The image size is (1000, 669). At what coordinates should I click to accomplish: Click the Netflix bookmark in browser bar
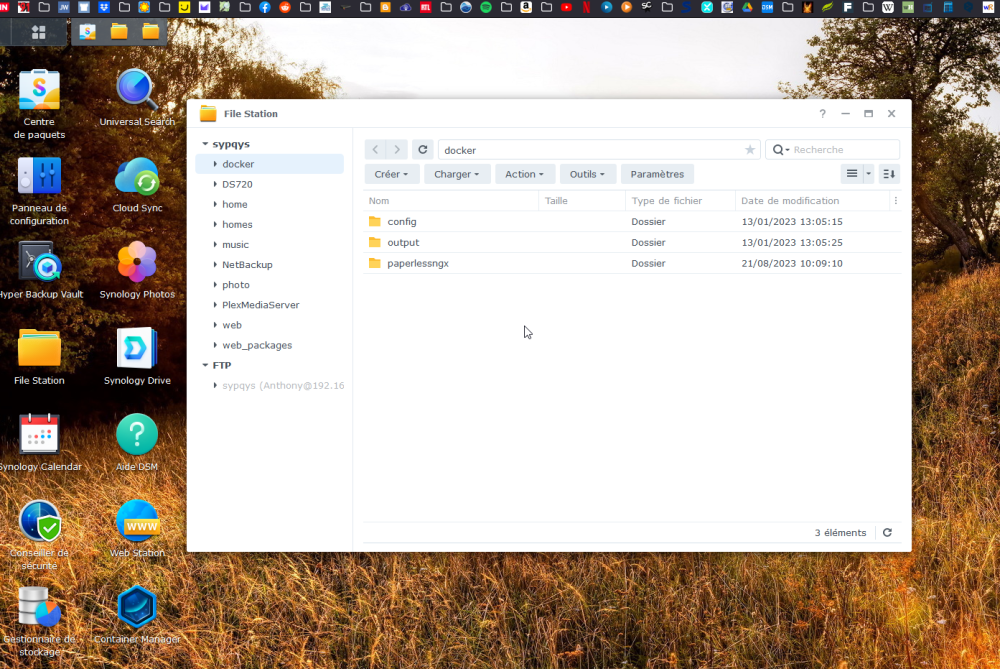point(586,8)
